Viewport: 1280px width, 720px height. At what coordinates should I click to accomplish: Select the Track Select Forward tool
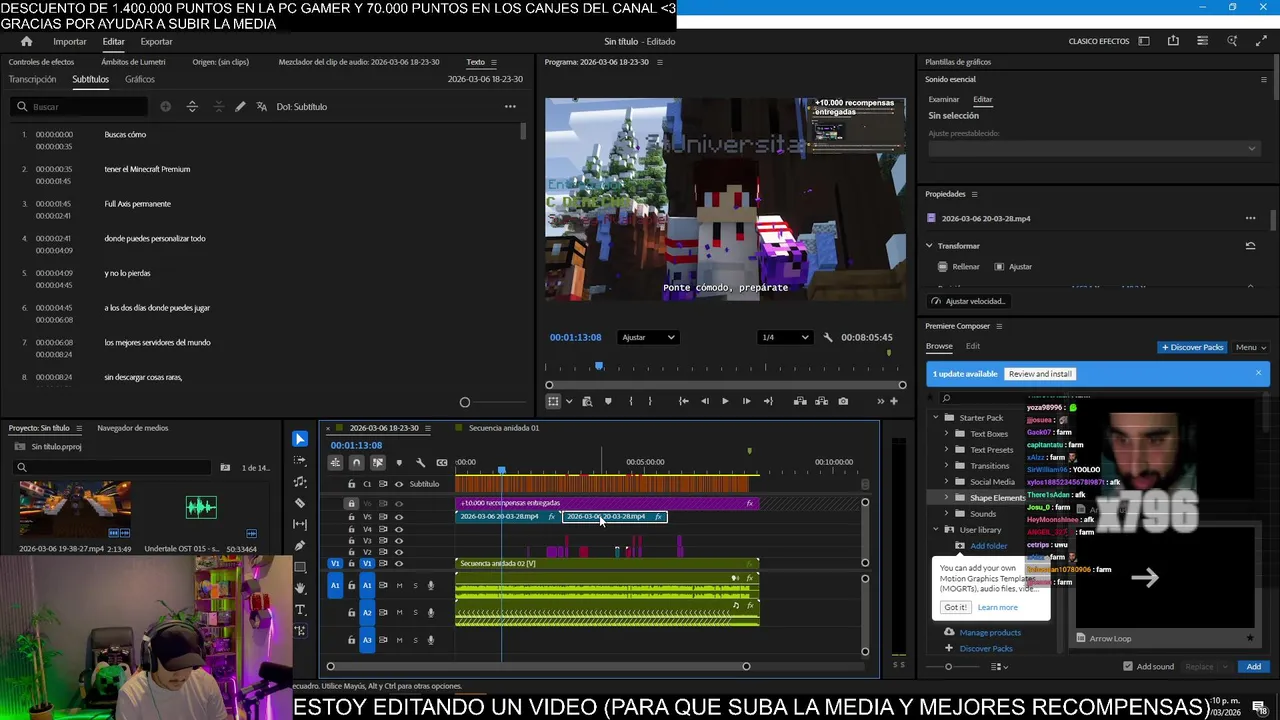click(x=300, y=460)
